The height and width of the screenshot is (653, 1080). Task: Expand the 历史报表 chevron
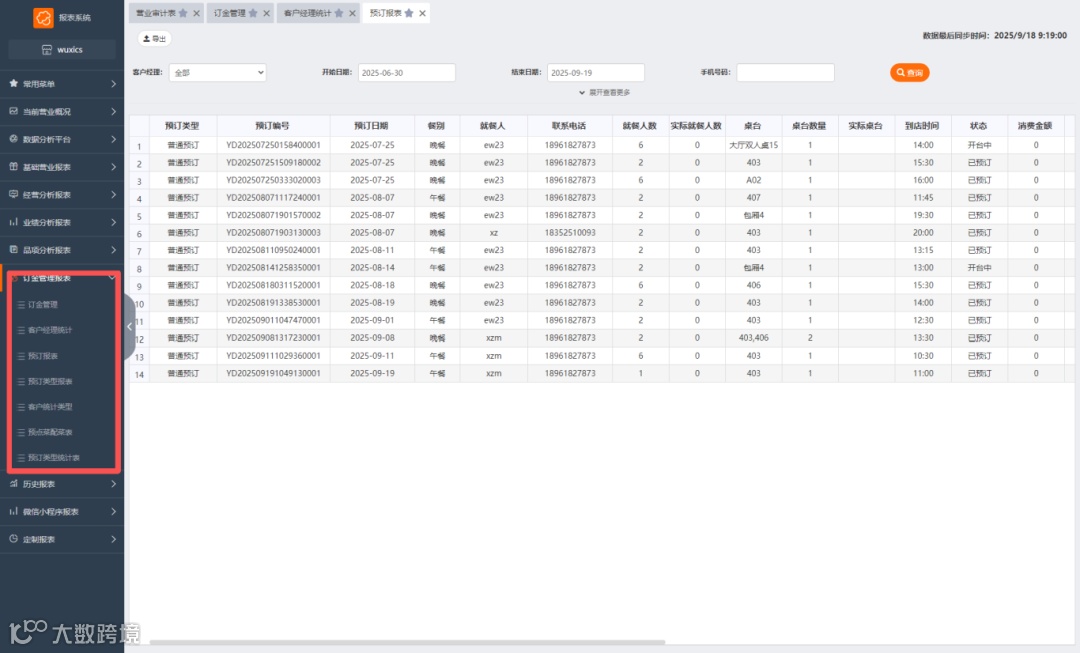pyautogui.click(x=113, y=484)
